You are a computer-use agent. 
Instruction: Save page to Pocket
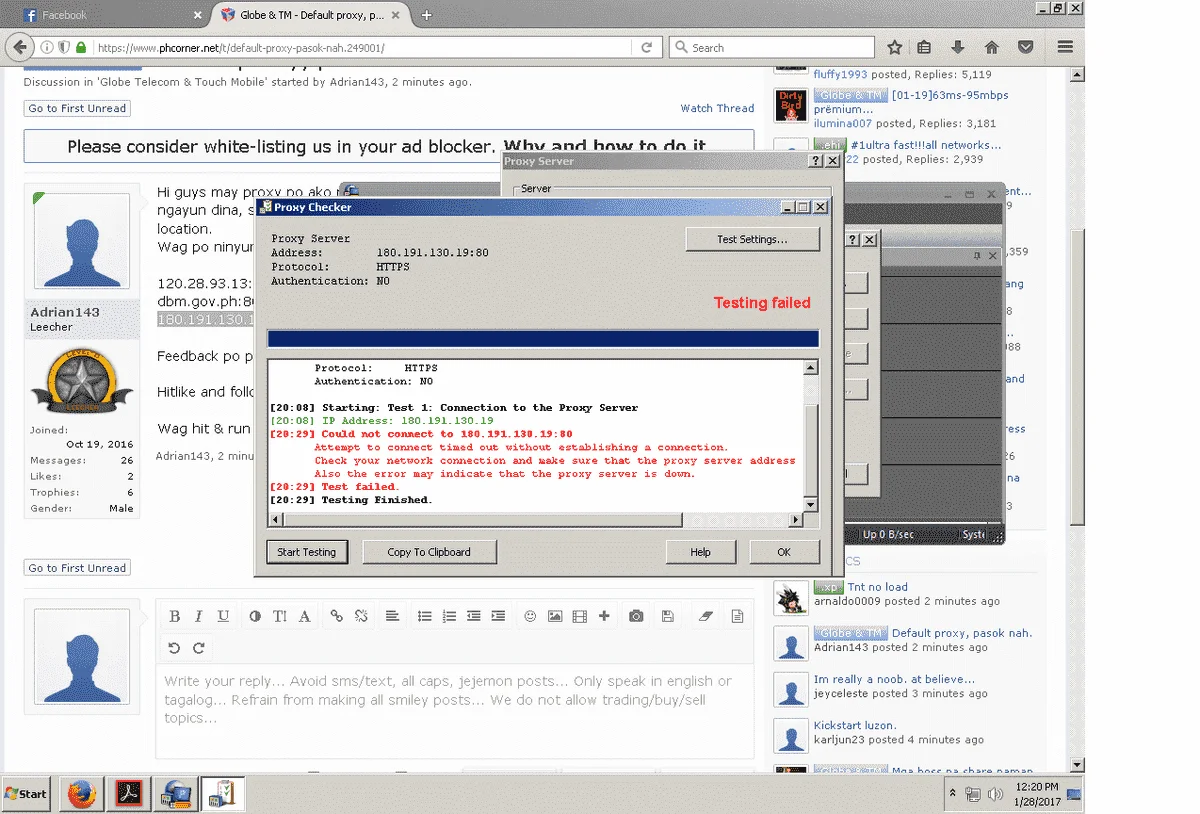1025,47
